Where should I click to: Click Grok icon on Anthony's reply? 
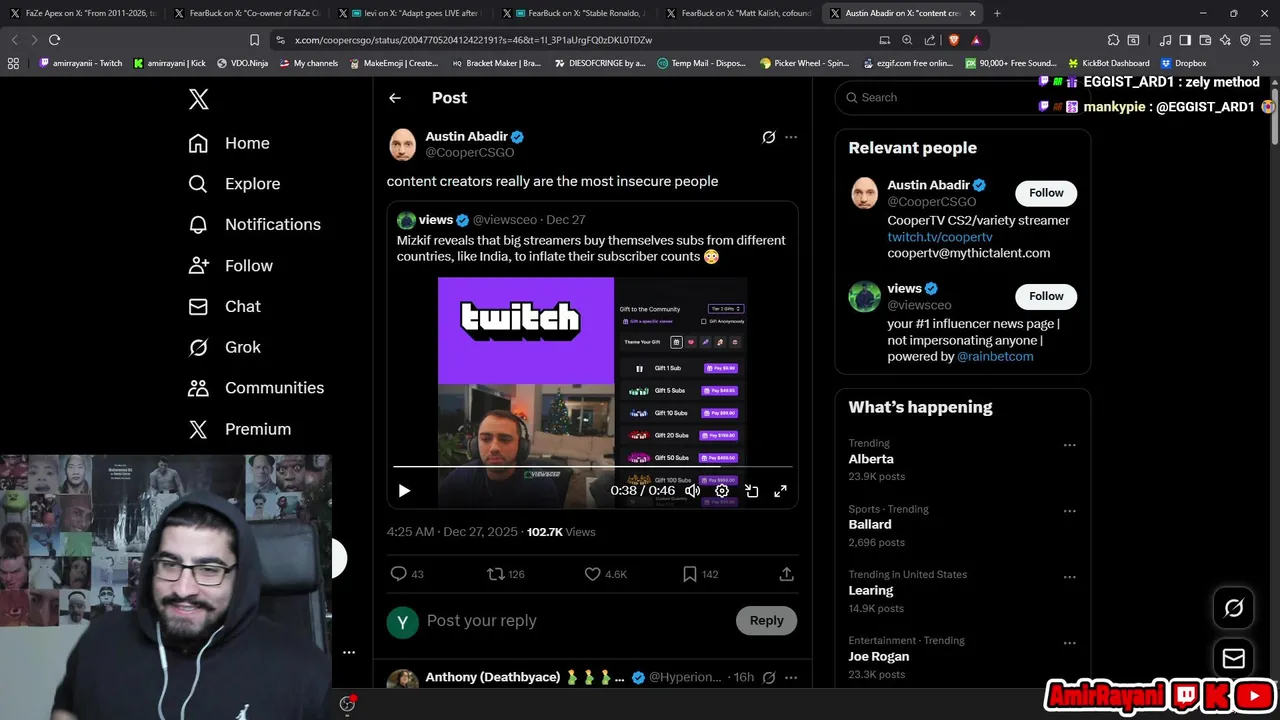tap(768, 677)
